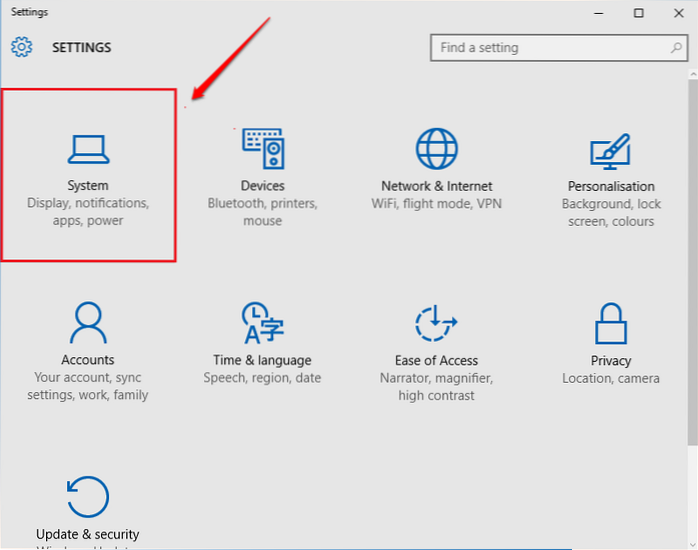
Task: Open the Privacy padlock icon
Action: click(610, 323)
